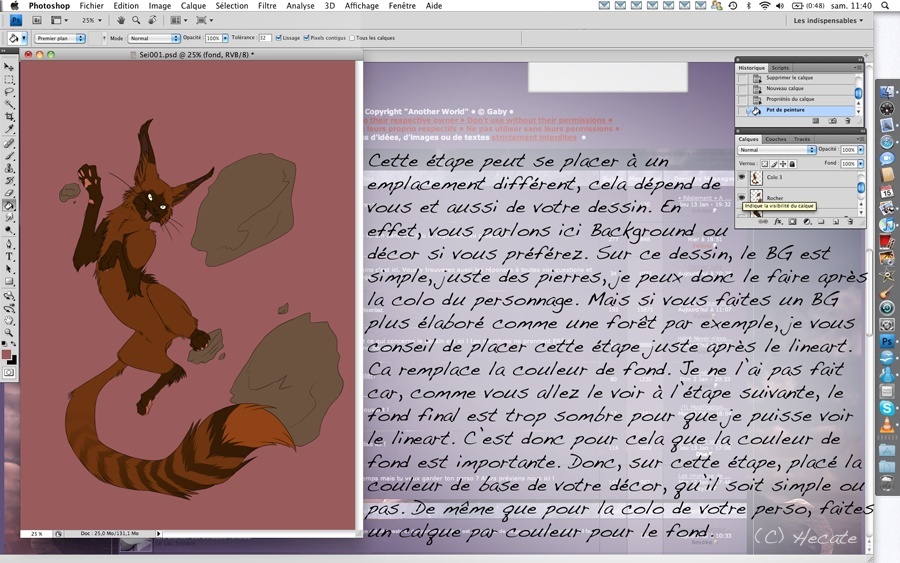This screenshot has height=563, width=900.
Task: Select the Rectangle shape tool
Action: coord(9,282)
